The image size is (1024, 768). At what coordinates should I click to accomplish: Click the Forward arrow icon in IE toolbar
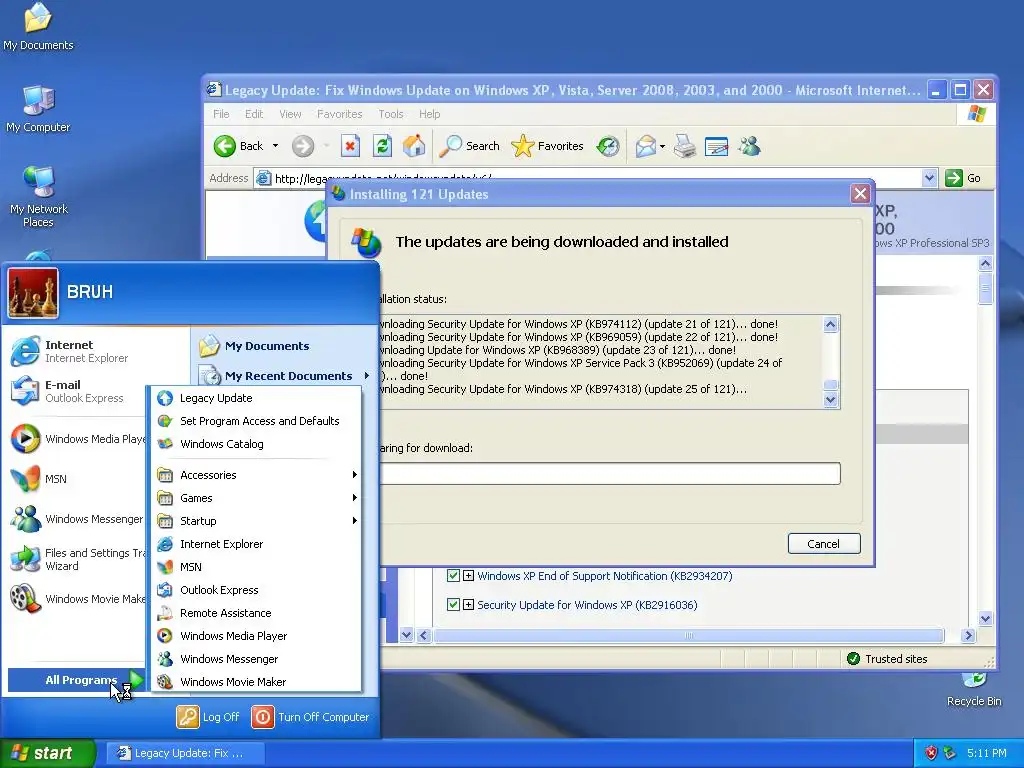(302, 146)
